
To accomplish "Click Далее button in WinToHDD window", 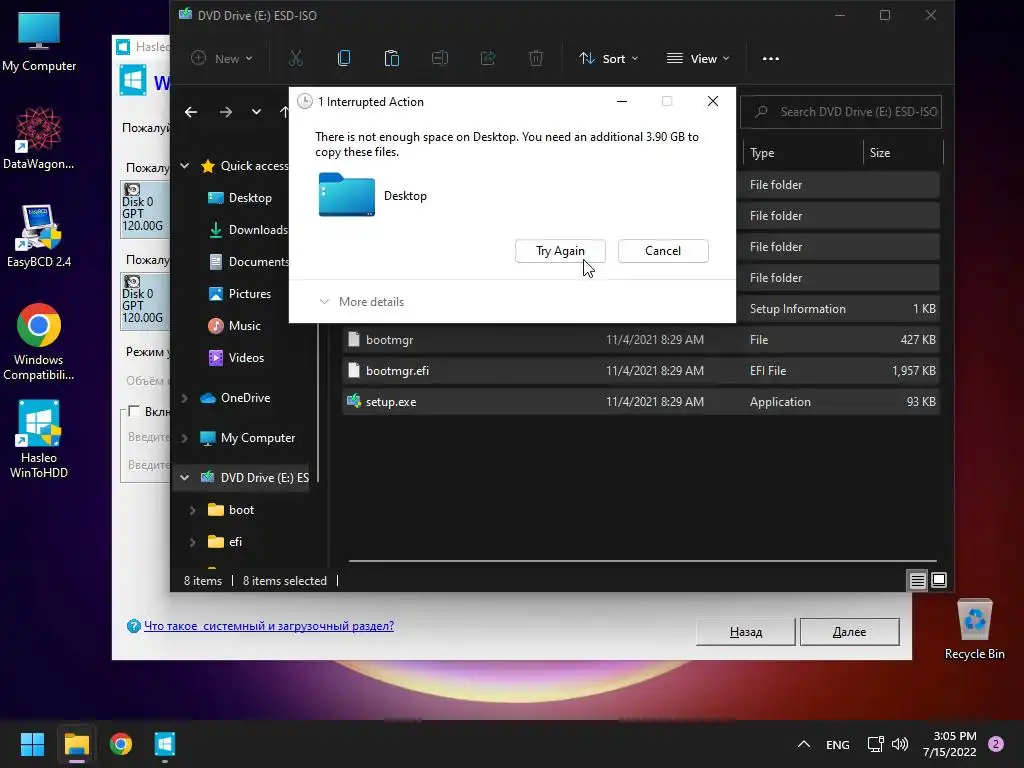I will click(850, 632).
